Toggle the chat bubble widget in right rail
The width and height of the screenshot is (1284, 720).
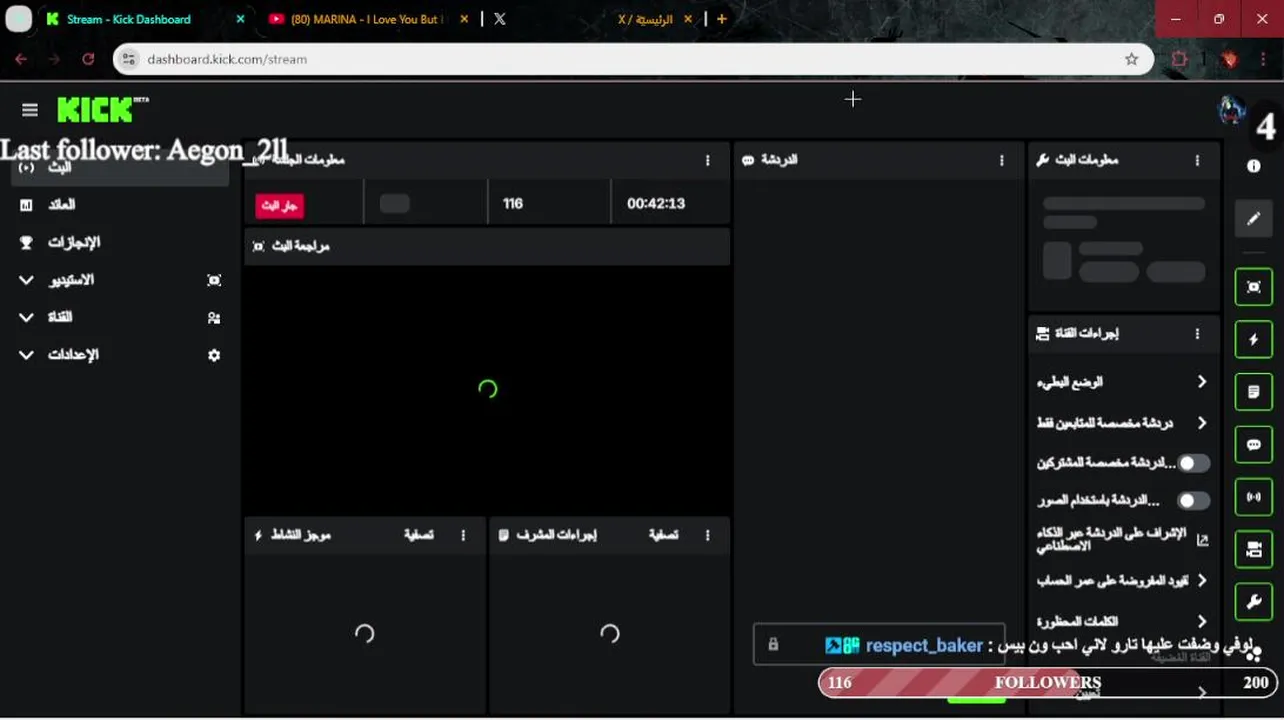1253,445
